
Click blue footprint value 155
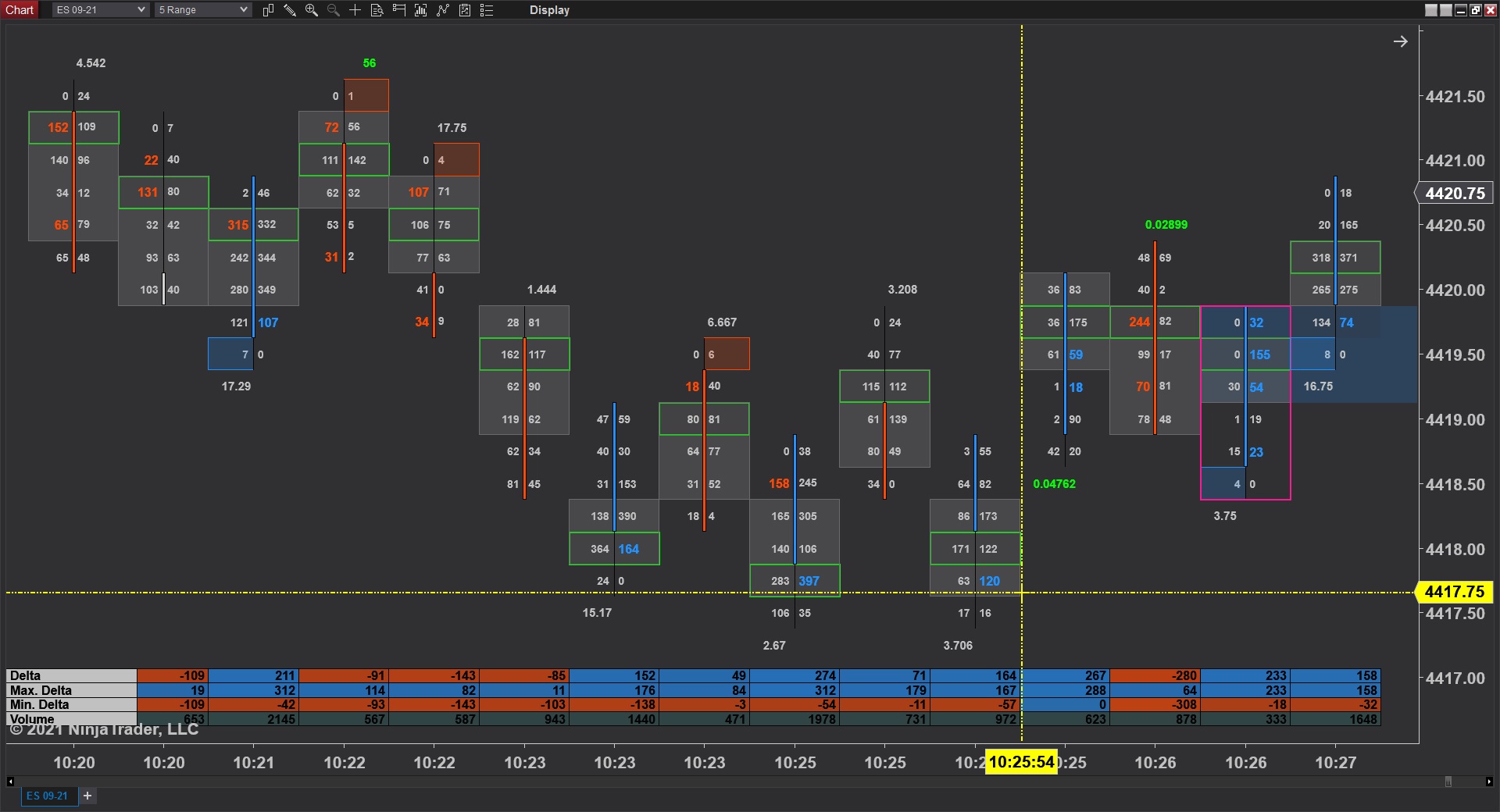coord(1259,354)
